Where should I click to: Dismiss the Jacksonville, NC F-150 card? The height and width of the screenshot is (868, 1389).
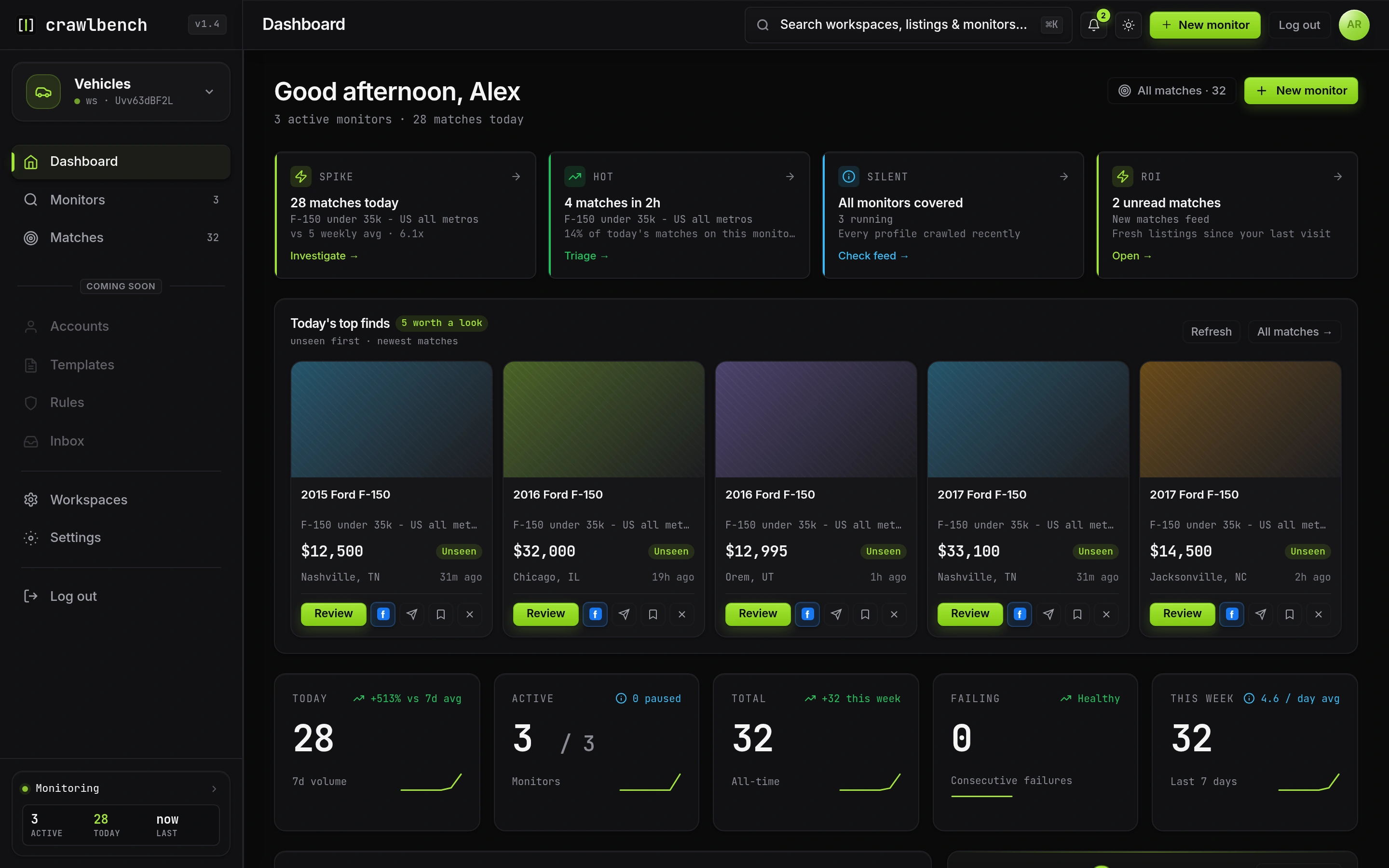(1319, 614)
